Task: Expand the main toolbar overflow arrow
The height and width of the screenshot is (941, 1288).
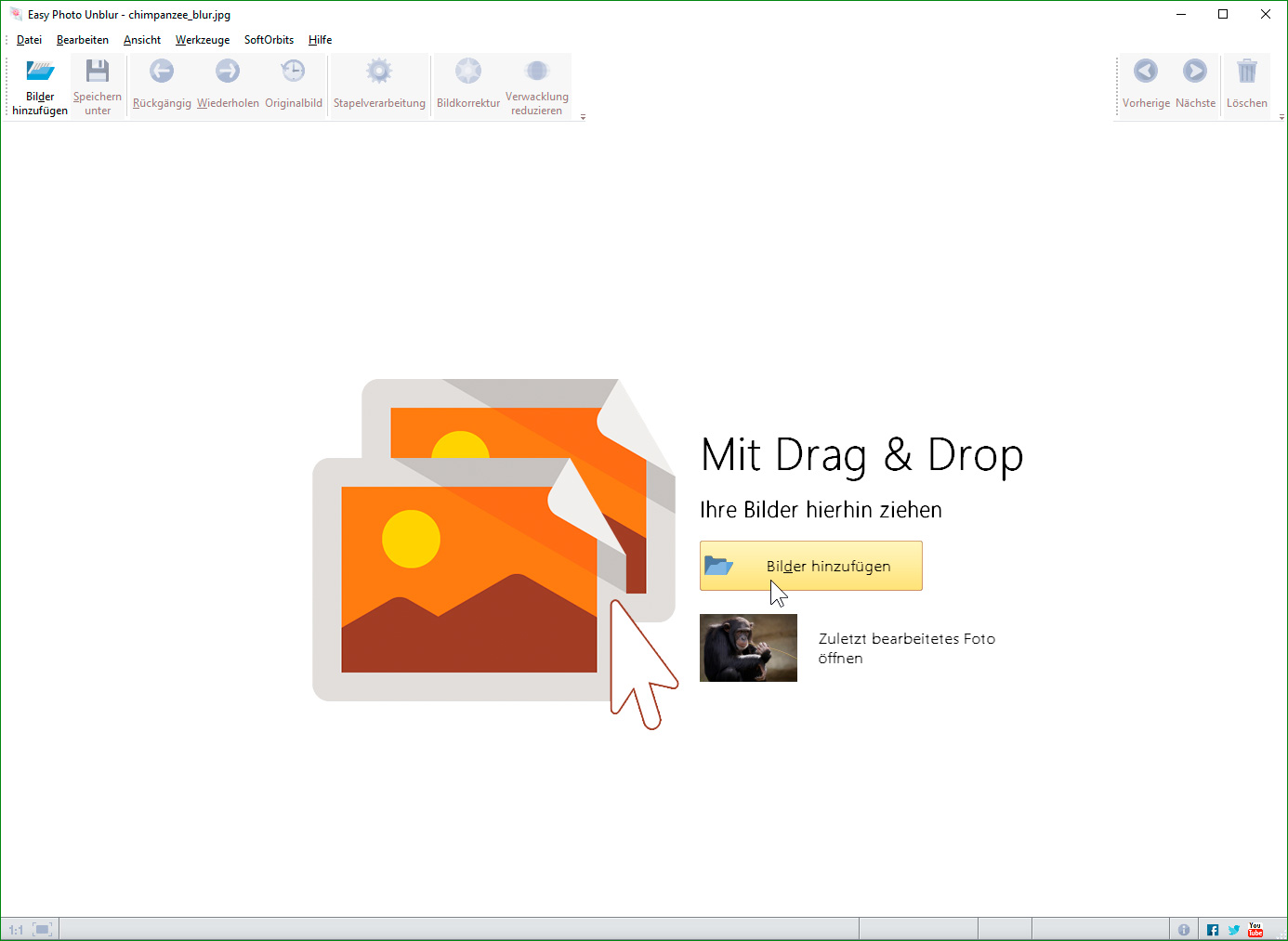Action: [583, 117]
